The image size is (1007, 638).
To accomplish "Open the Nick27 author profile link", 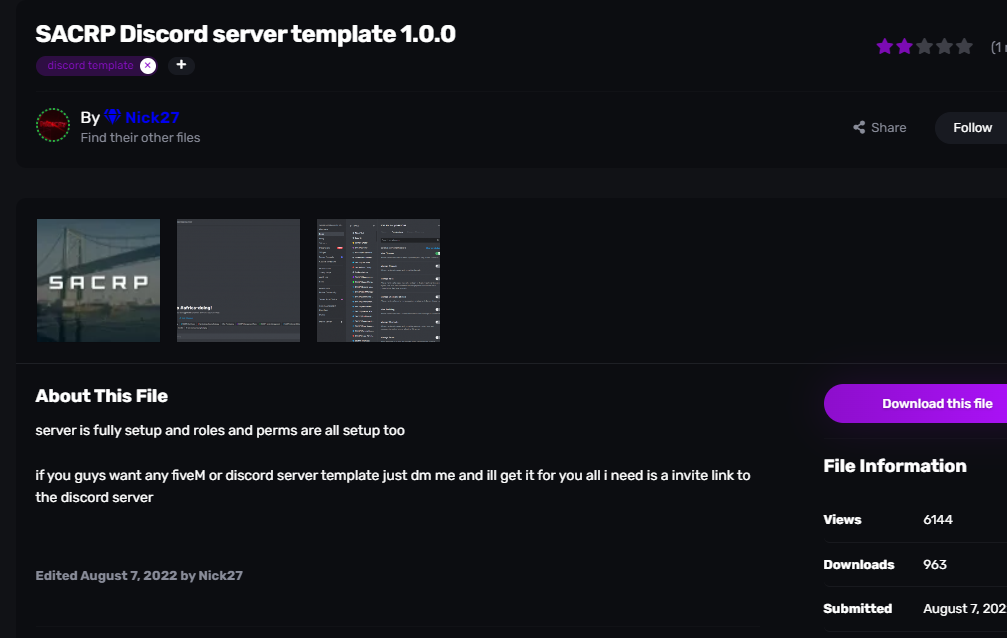I will 152,118.
